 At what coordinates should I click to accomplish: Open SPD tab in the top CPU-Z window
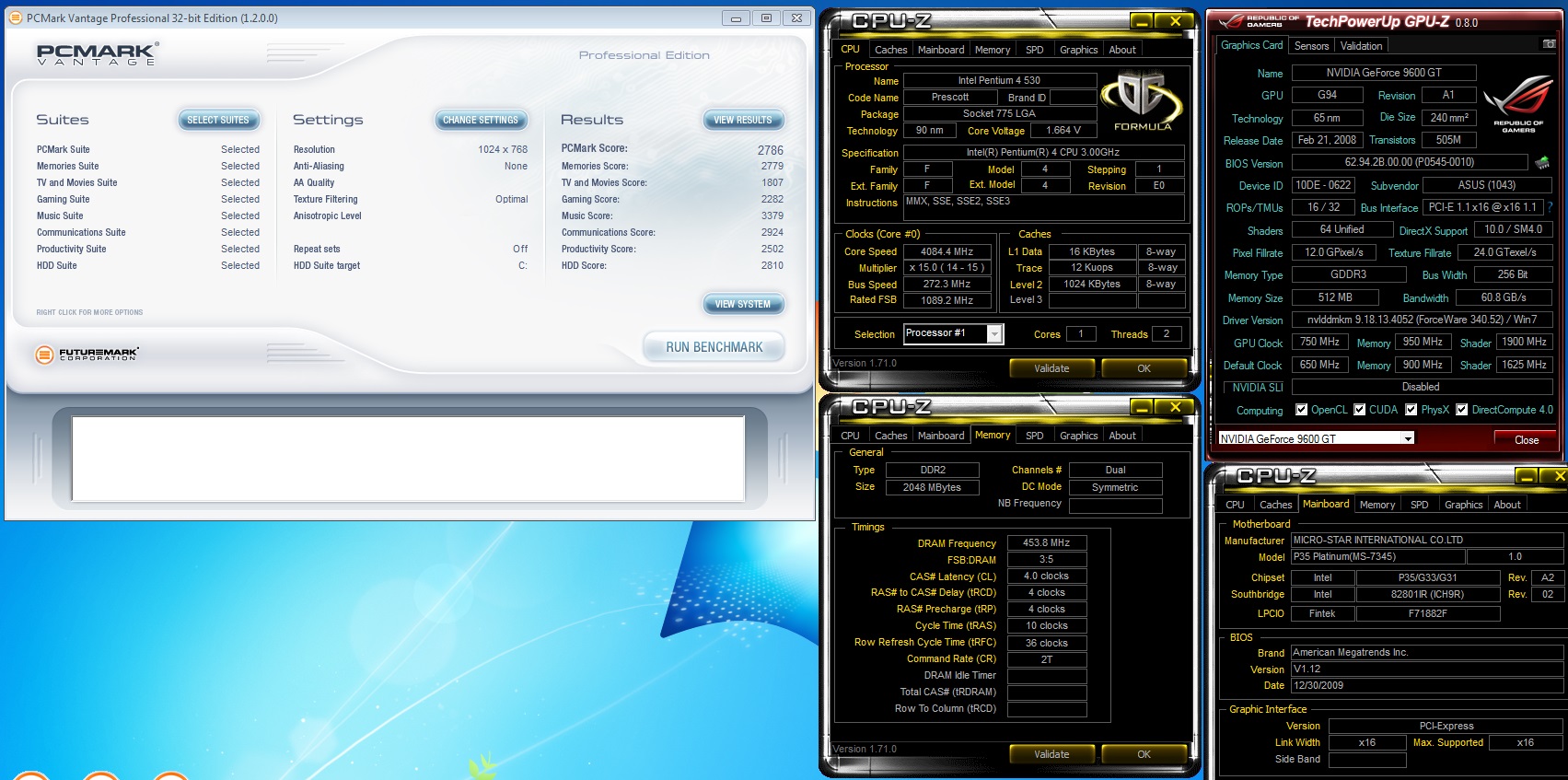click(x=1035, y=50)
